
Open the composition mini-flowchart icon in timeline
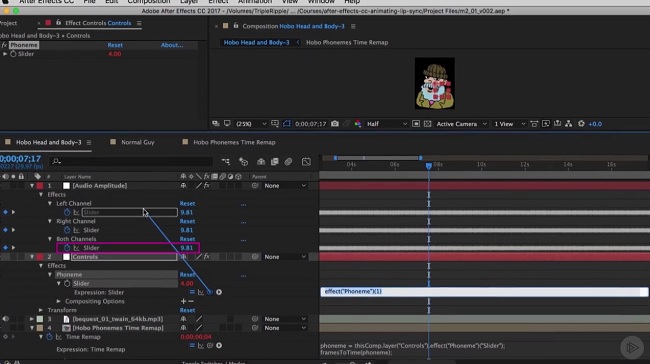pyautogui.click(x=226, y=162)
